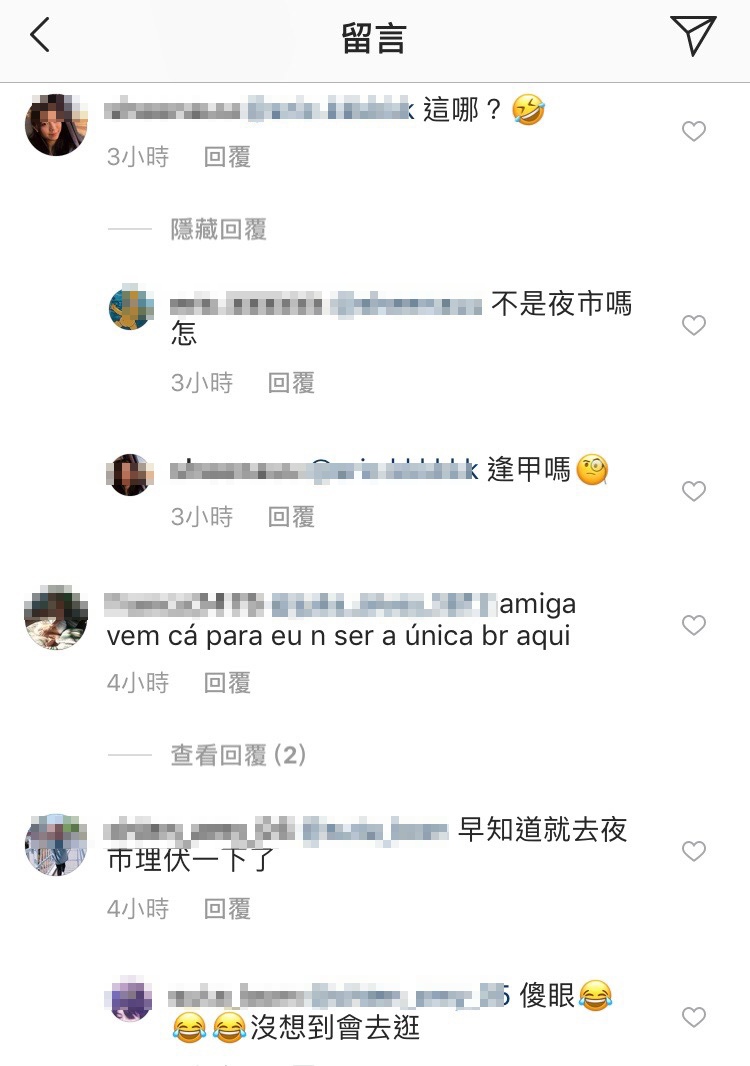Like the comment saying 這哪？

694,131
